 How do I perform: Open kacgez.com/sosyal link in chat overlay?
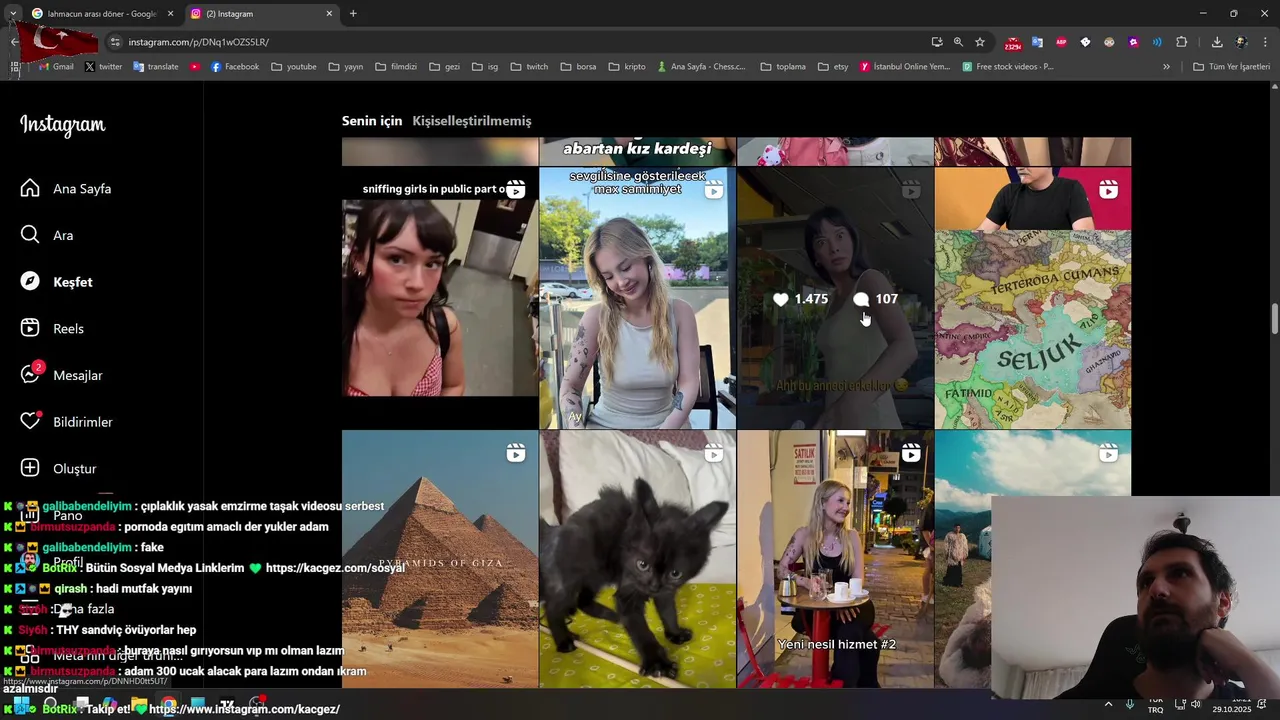335,568
